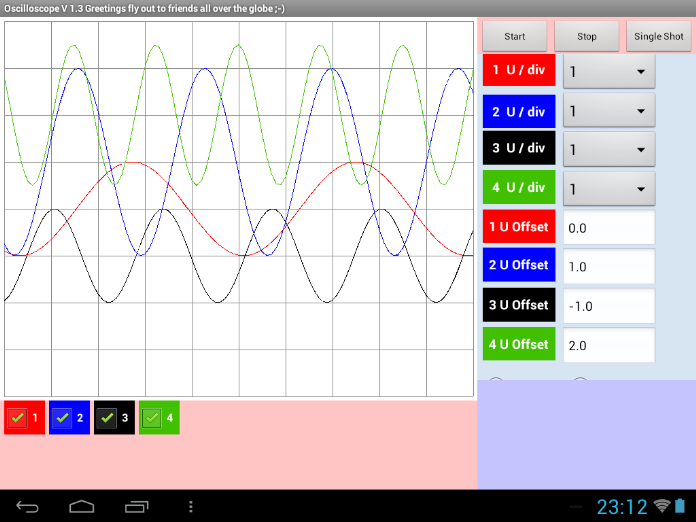Screen dimensions: 696x522
Task: Tap the Wi-Fi status icon
Action: click(662, 506)
